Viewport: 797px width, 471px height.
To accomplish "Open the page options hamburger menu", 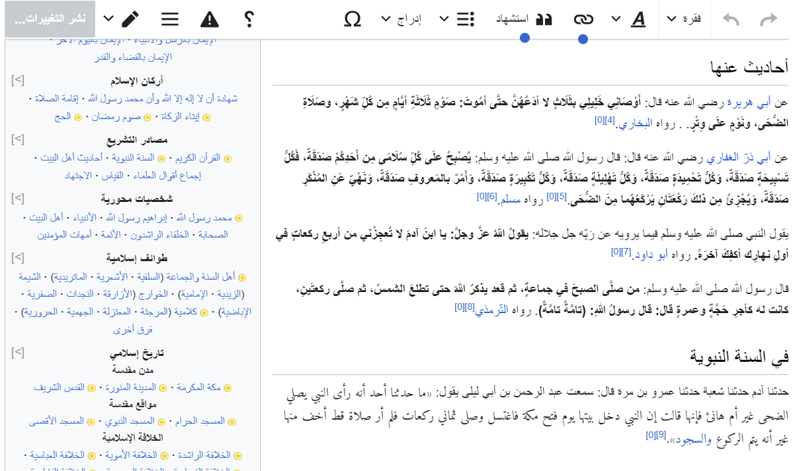I will click(x=170, y=19).
